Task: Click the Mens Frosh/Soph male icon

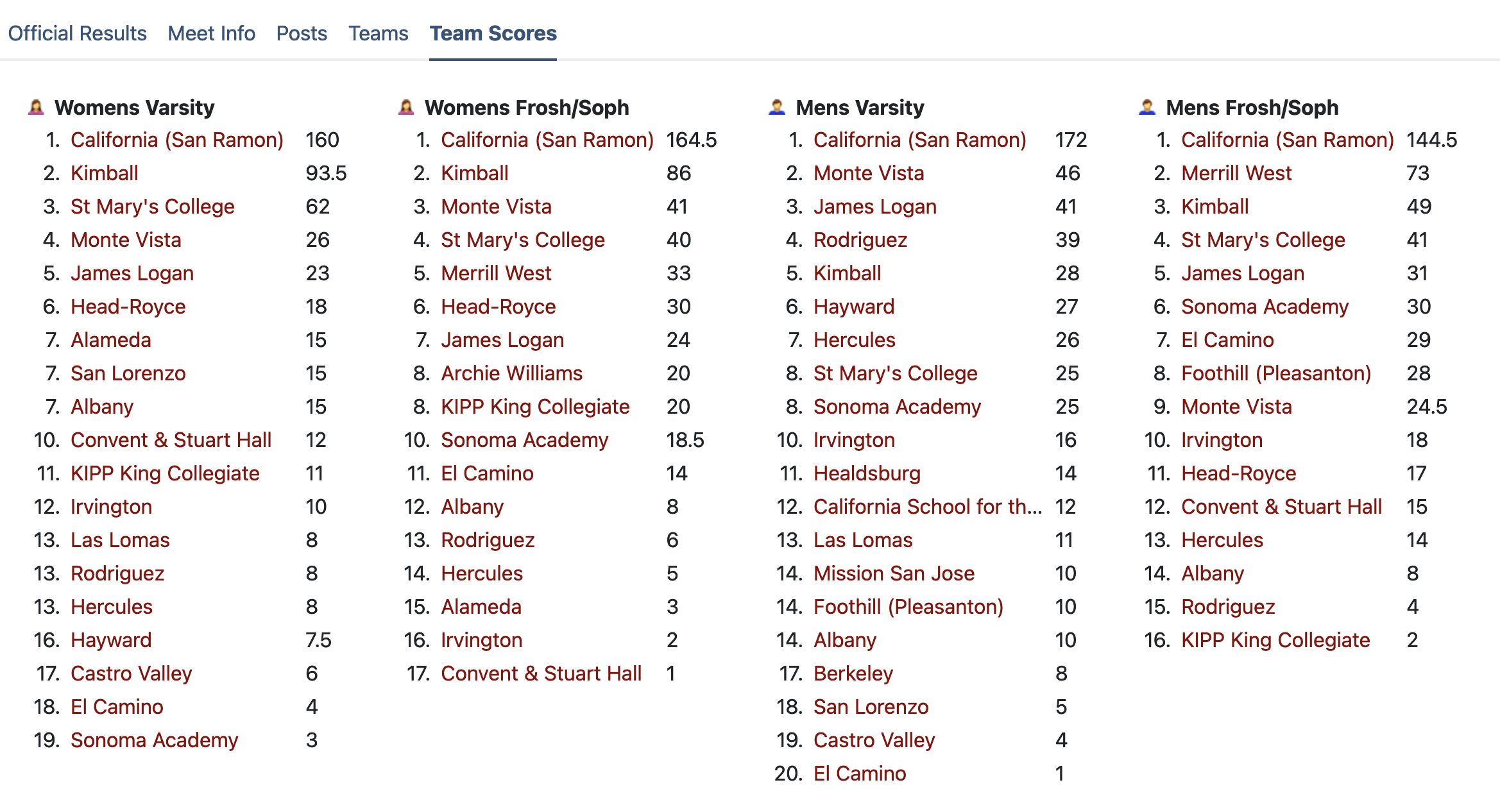Action: pos(1147,107)
